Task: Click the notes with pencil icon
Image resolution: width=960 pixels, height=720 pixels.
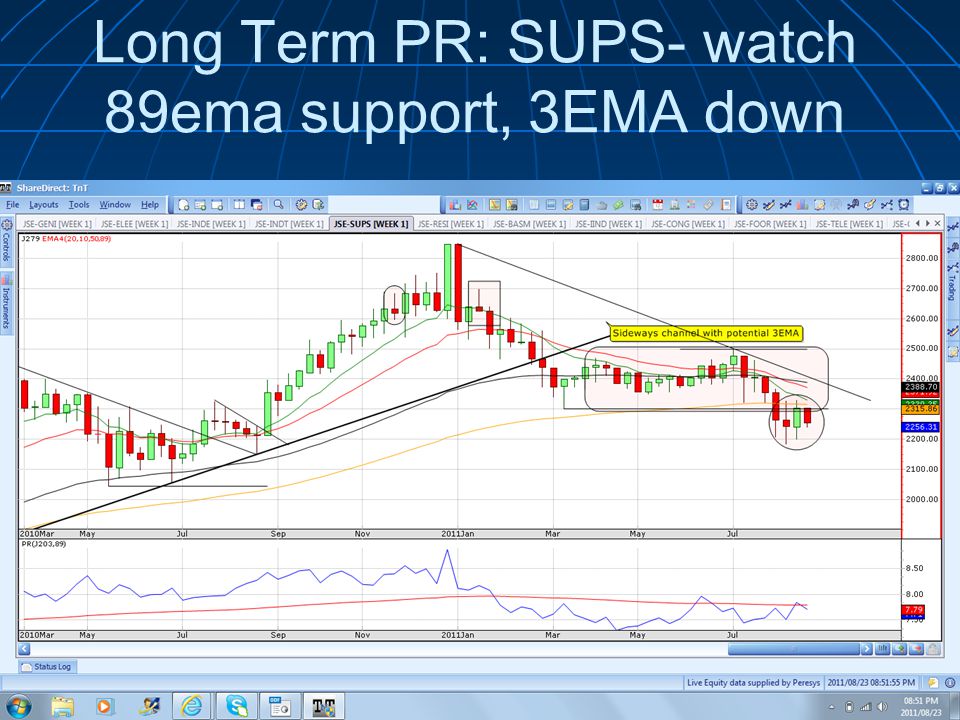Action: tap(820, 204)
